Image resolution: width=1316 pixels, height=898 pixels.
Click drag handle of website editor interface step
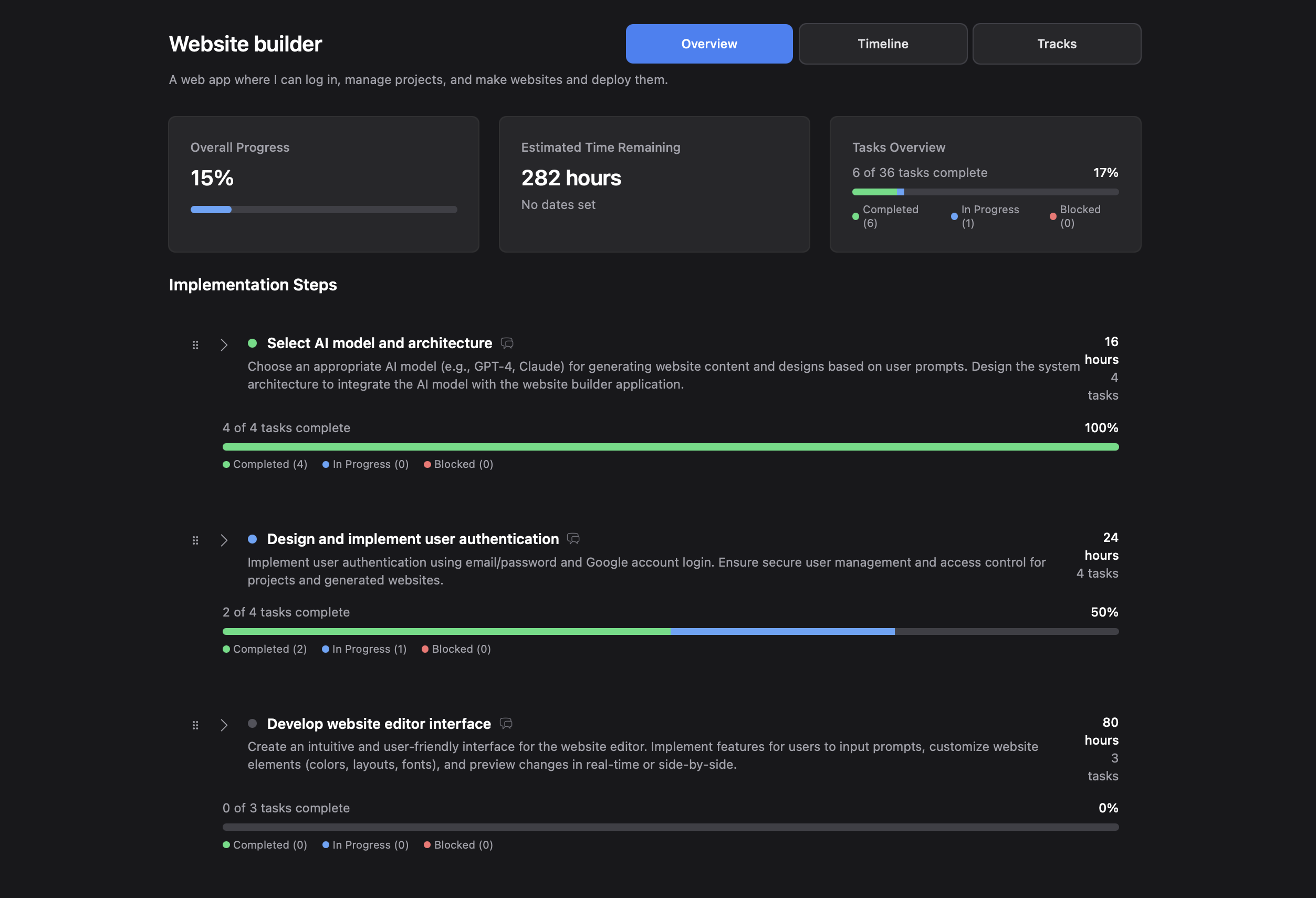[195, 725]
